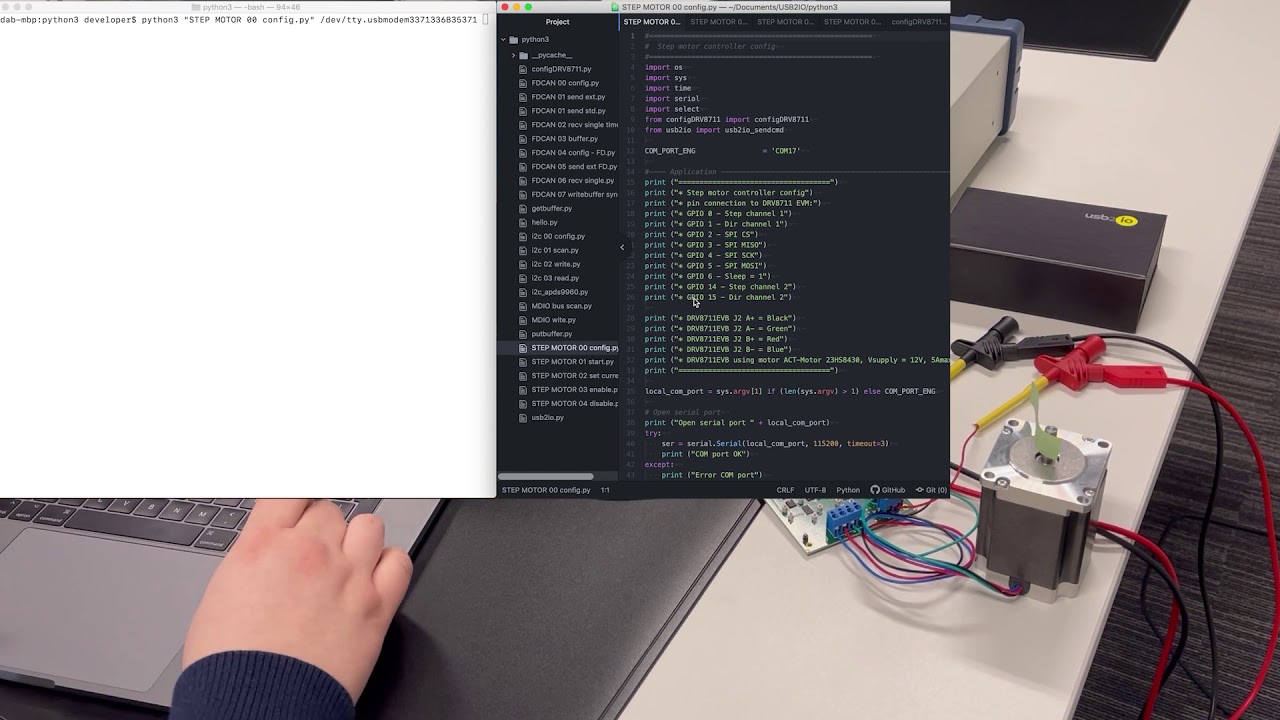
Task: Click line number 27 in the gutter
Action: 631,308
